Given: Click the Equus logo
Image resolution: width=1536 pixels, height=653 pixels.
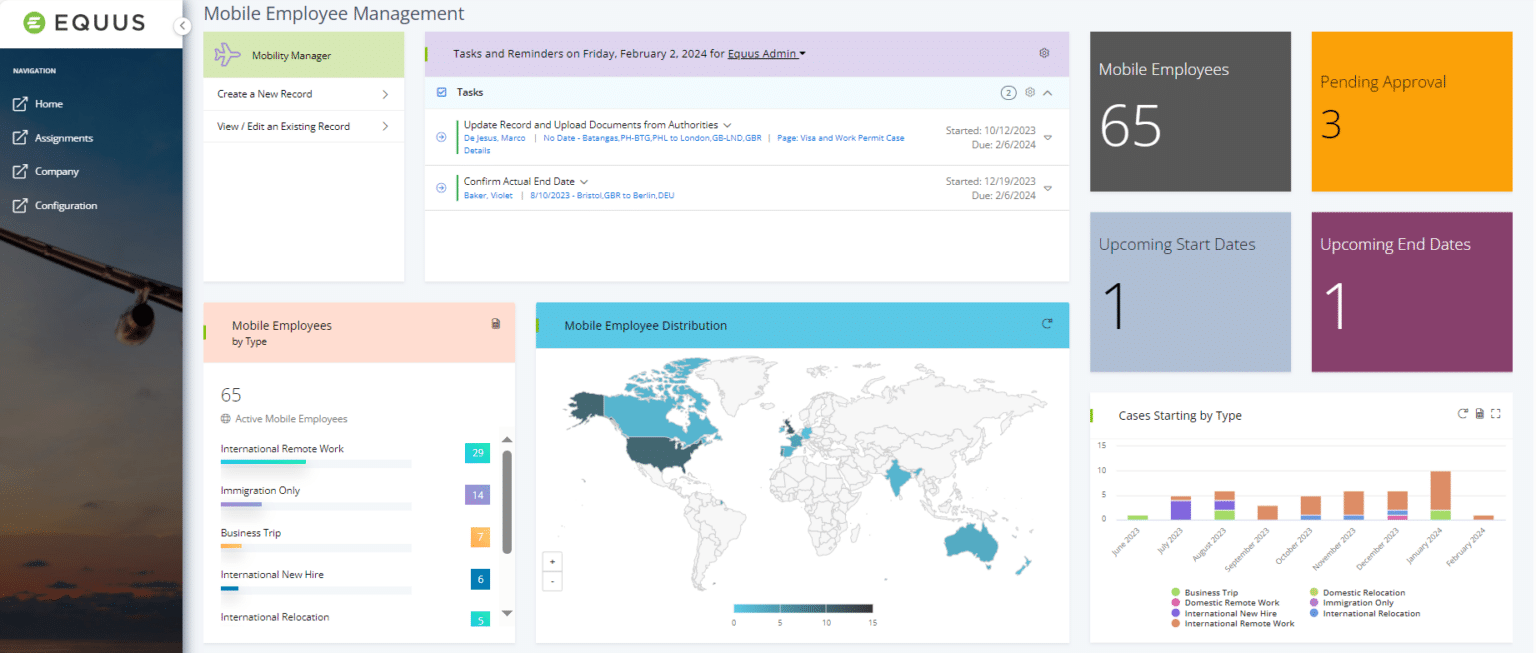Looking at the screenshot, I should 83,21.
